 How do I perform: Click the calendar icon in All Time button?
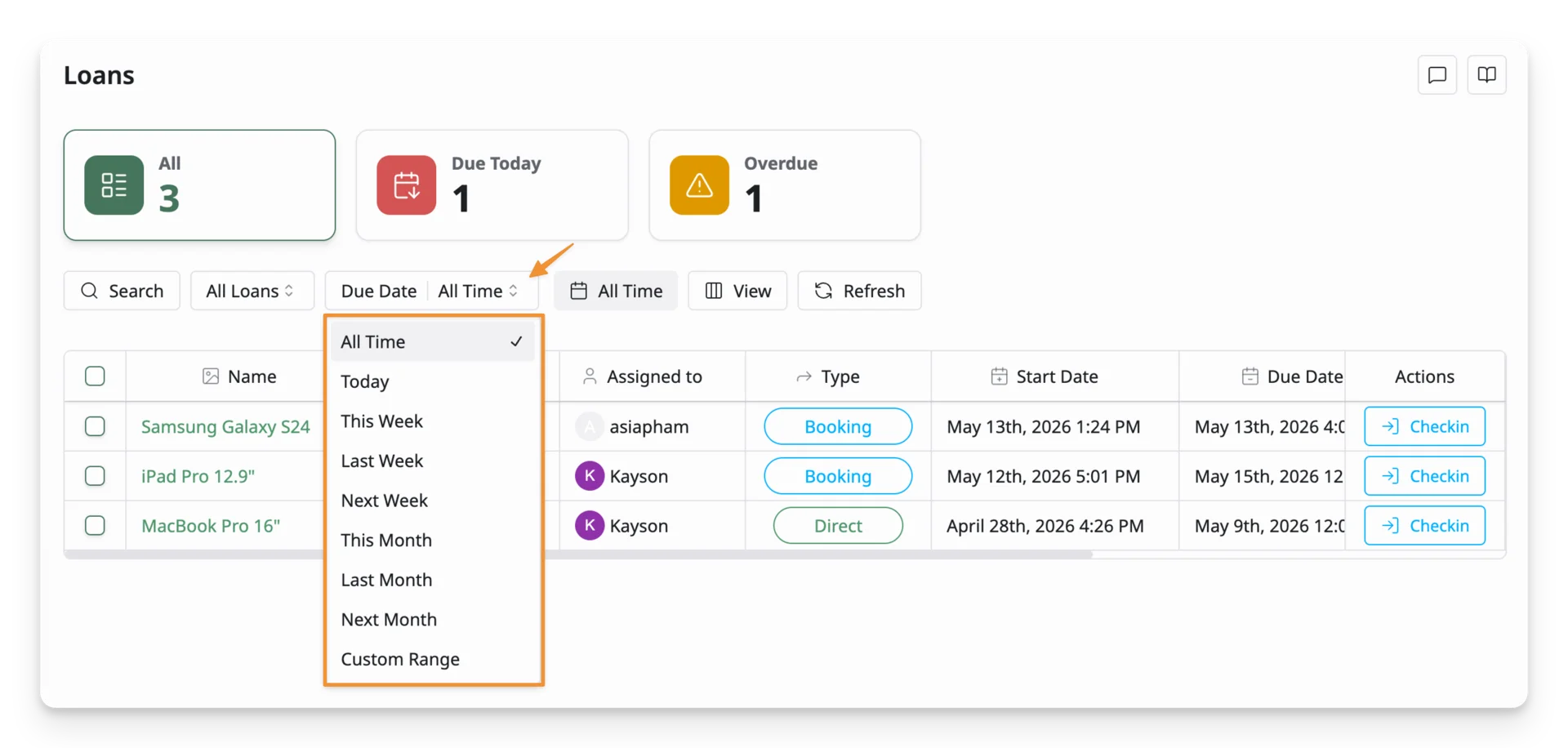[x=578, y=291]
